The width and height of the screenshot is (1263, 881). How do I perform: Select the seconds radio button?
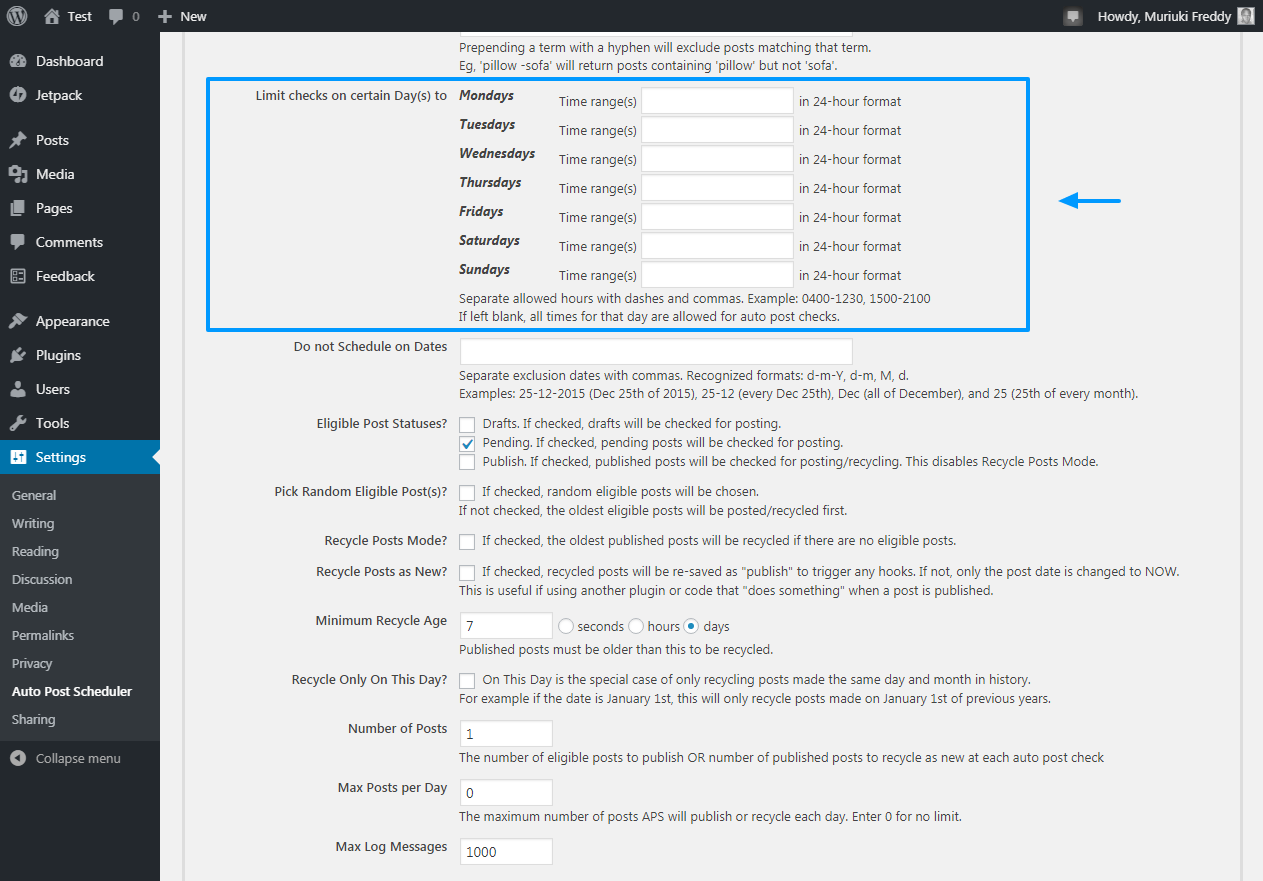coord(566,626)
